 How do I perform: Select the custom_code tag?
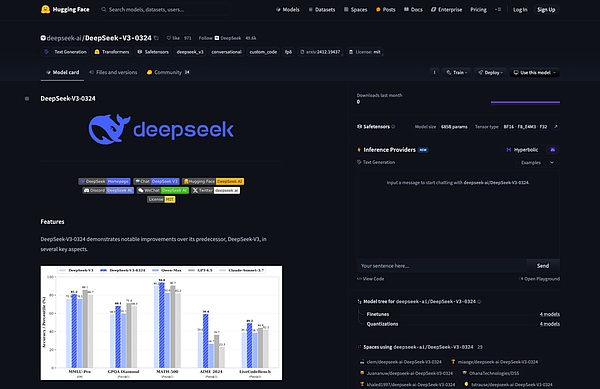263,52
